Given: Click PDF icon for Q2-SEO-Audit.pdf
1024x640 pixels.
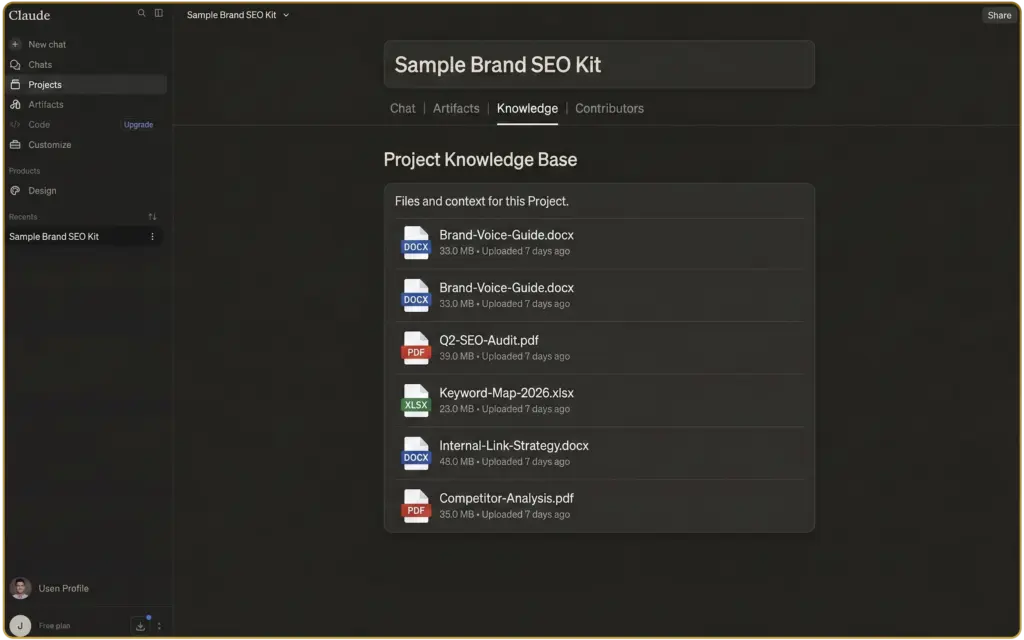Looking at the screenshot, I should [415, 347].
